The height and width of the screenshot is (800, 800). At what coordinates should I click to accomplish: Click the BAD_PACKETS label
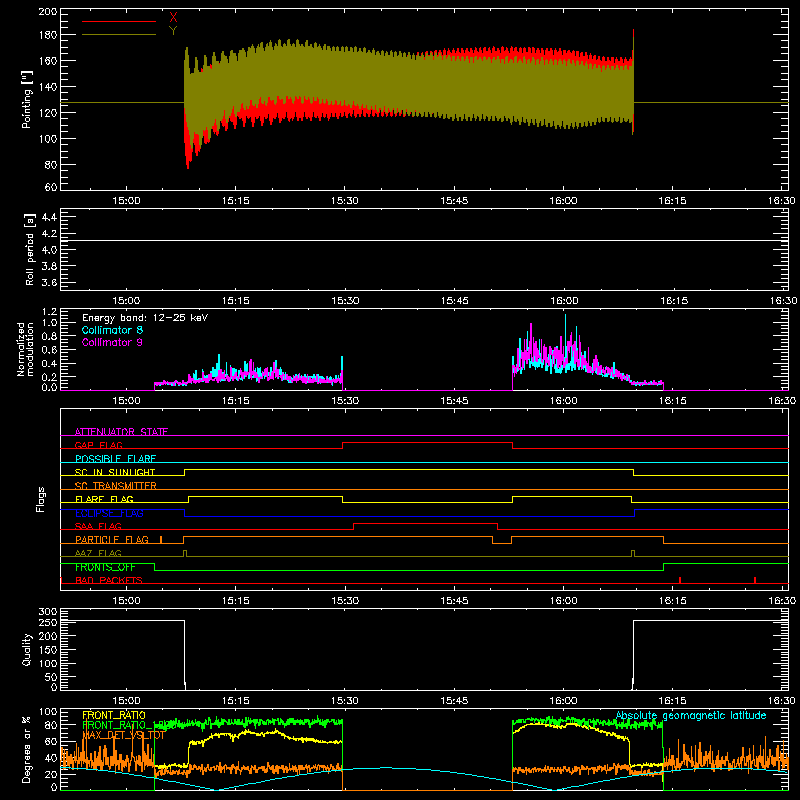point(109,580)
